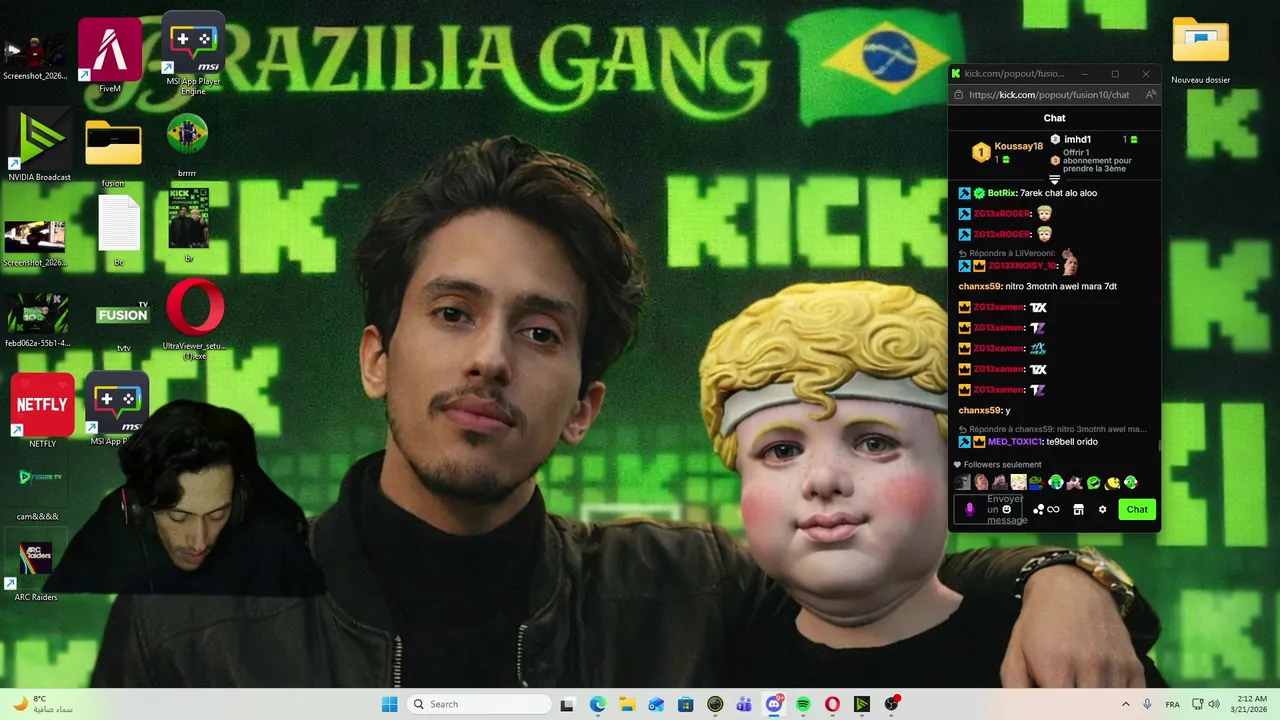This screenshot has height=720, width=1280.
Task: Insert the white cat quick emote
Action: point(1074,482)
